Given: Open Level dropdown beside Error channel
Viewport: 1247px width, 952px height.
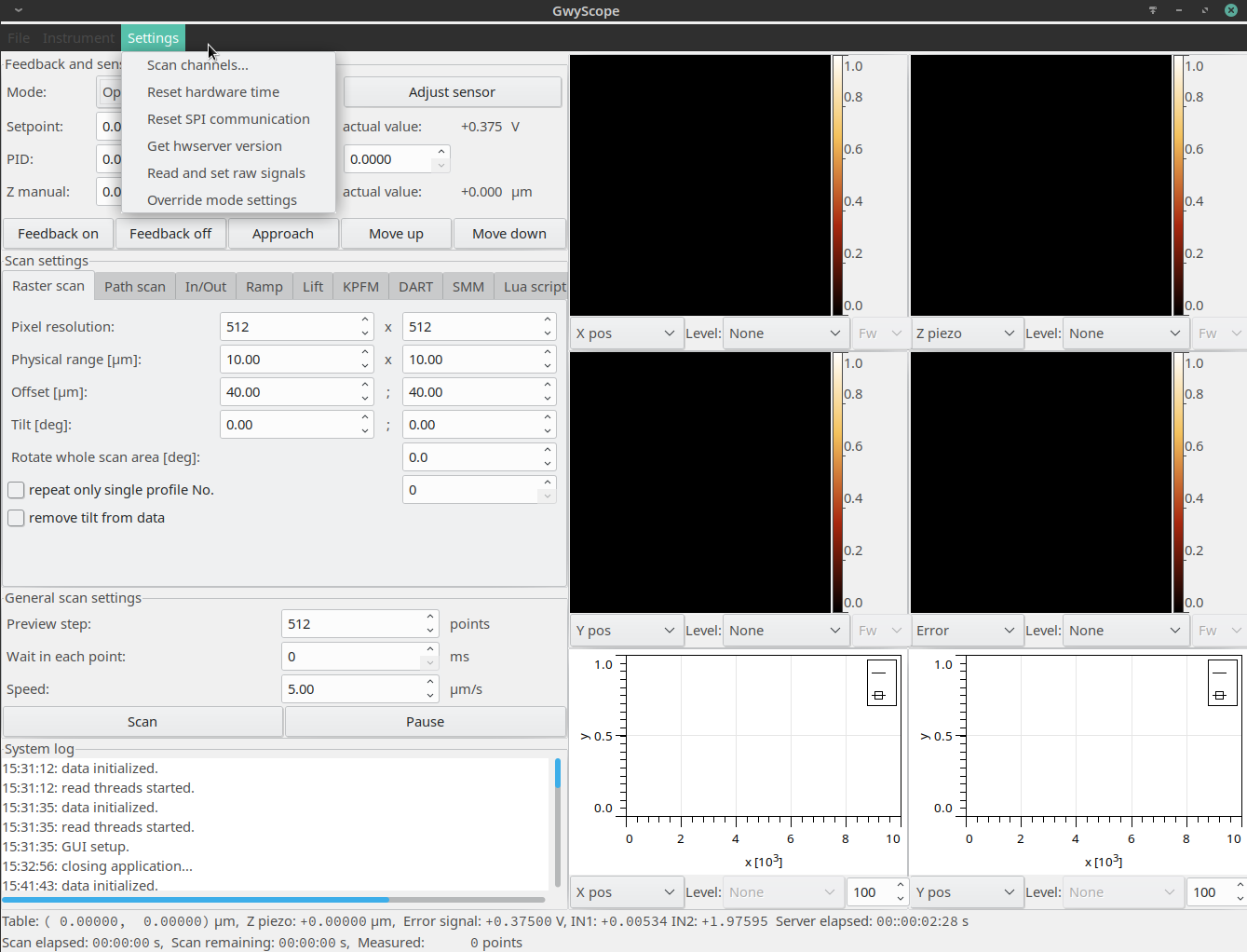Looking at the screenshot, I should point(1124,631).
